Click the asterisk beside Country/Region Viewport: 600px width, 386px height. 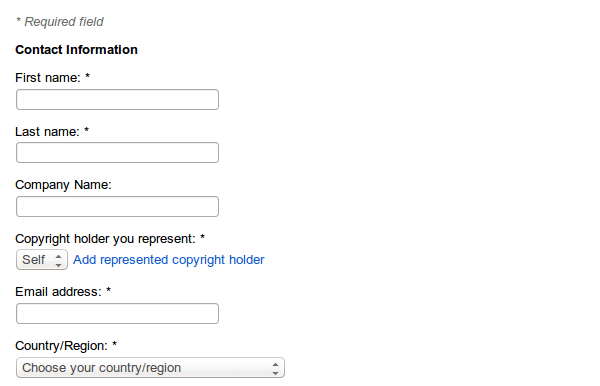coord(114,344)
